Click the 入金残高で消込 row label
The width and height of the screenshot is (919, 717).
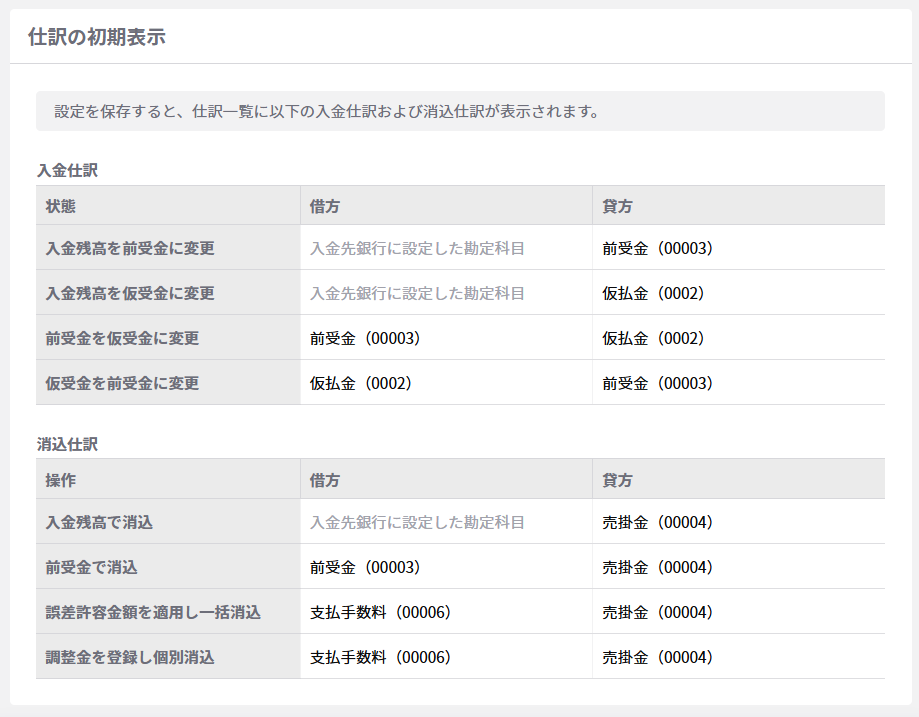(99, 522)
